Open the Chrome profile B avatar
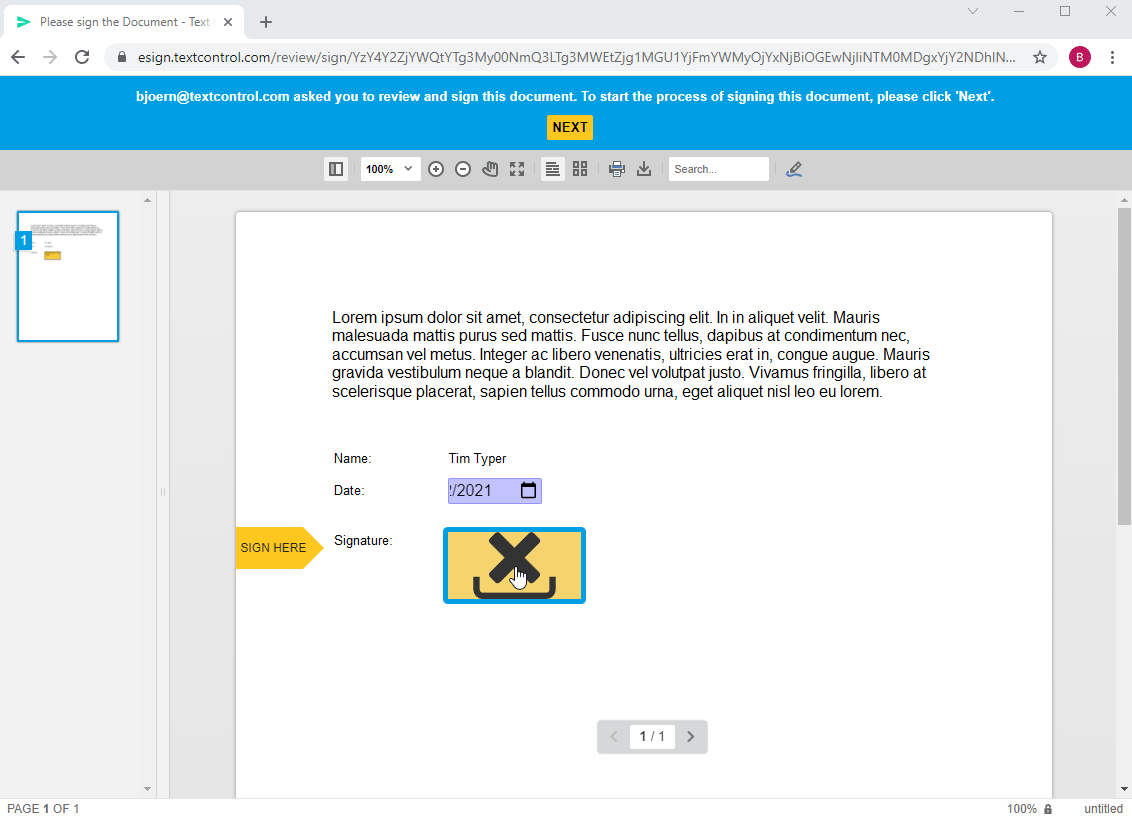The width and height of the screenshot is (1132, 819). pyautogui.click(x=1079, y=57)
